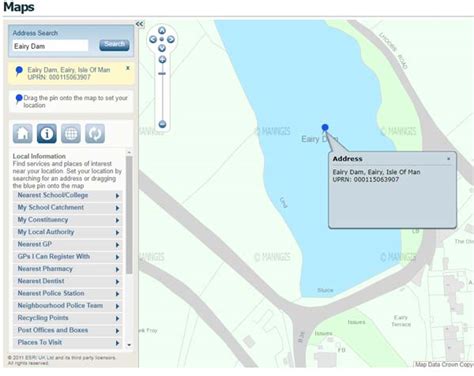The width and height of the screenshot is (474, 376).
Task: Select the Local Information icon
Action: coord(47,133)
